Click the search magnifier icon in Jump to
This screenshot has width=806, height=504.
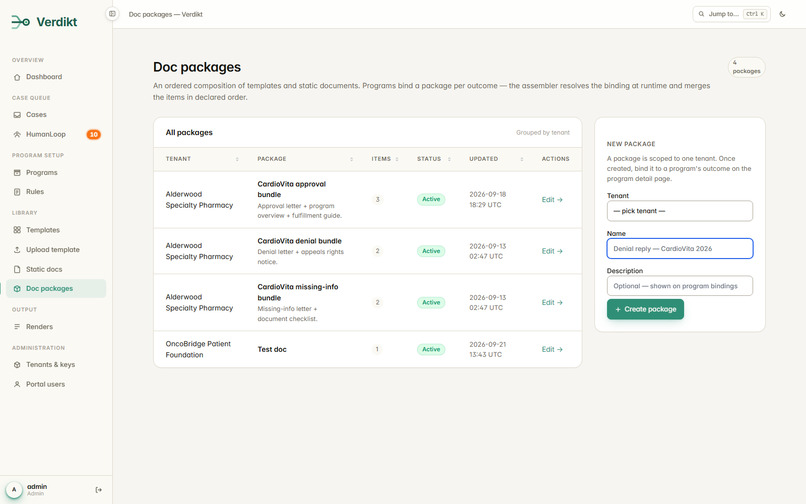(x=701, y=14)
